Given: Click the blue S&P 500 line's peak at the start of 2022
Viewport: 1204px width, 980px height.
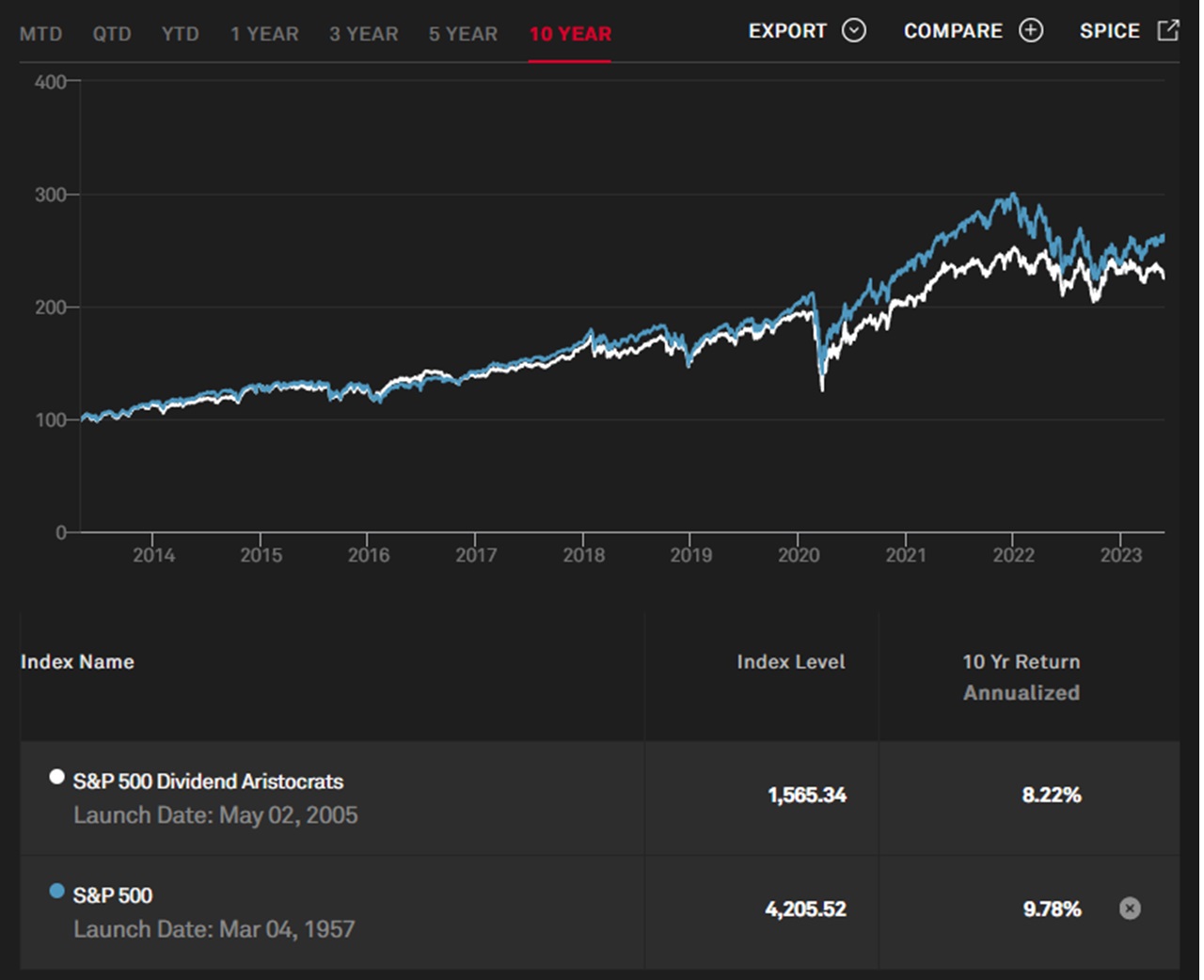Looking at the screenshot, I should [1013, 195].
